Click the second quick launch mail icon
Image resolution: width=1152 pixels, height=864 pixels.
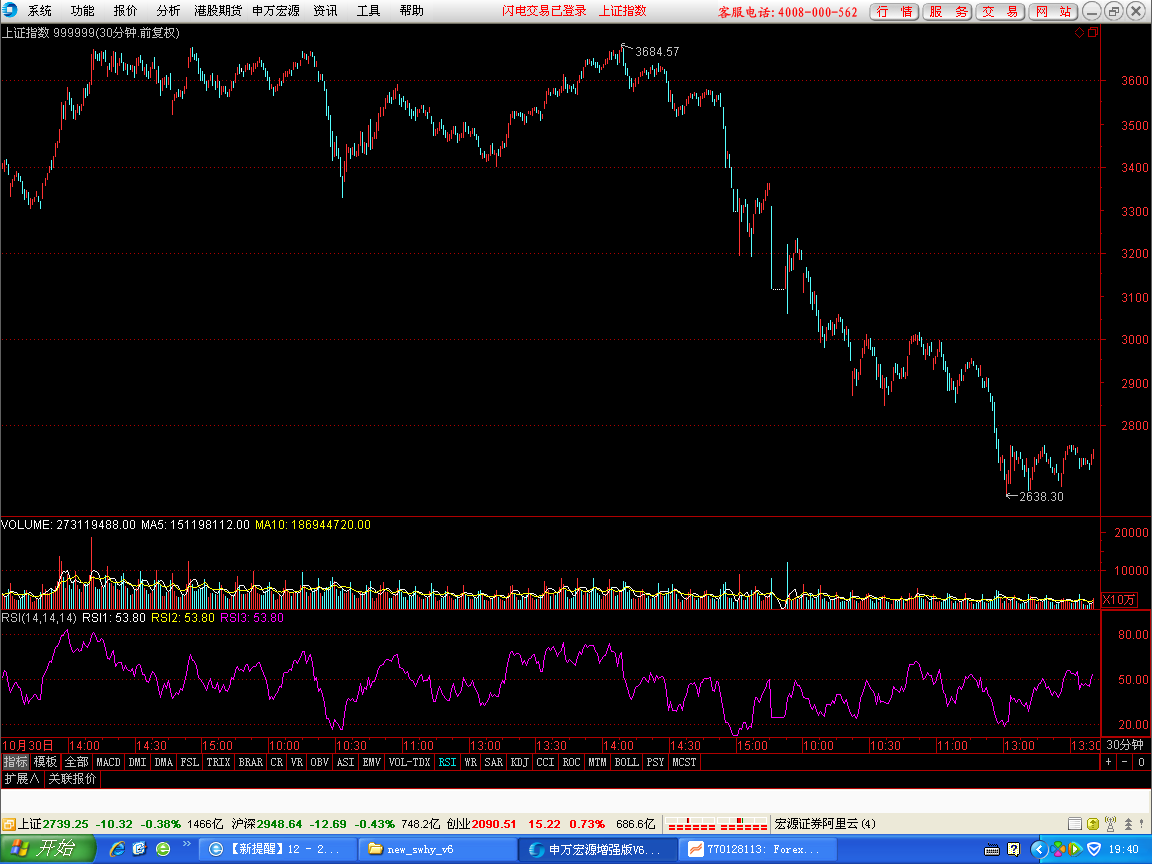pos(140,849)
